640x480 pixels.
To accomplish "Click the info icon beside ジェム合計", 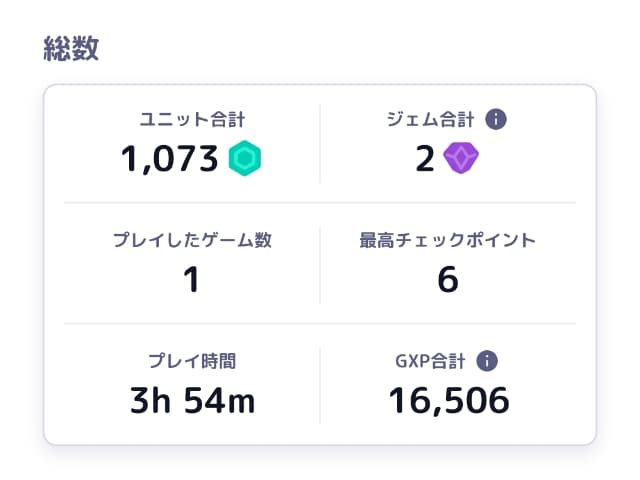I will click(x=496, y=119).
